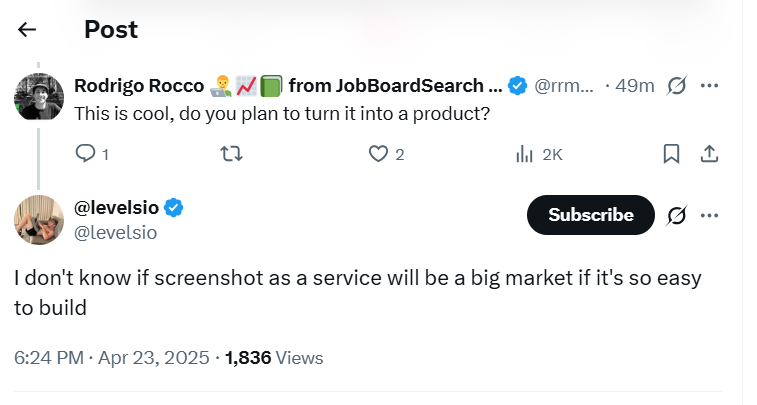Click the 1,836 Views count
The height and width of the screenshot is (405, 757).
point(275,357)
